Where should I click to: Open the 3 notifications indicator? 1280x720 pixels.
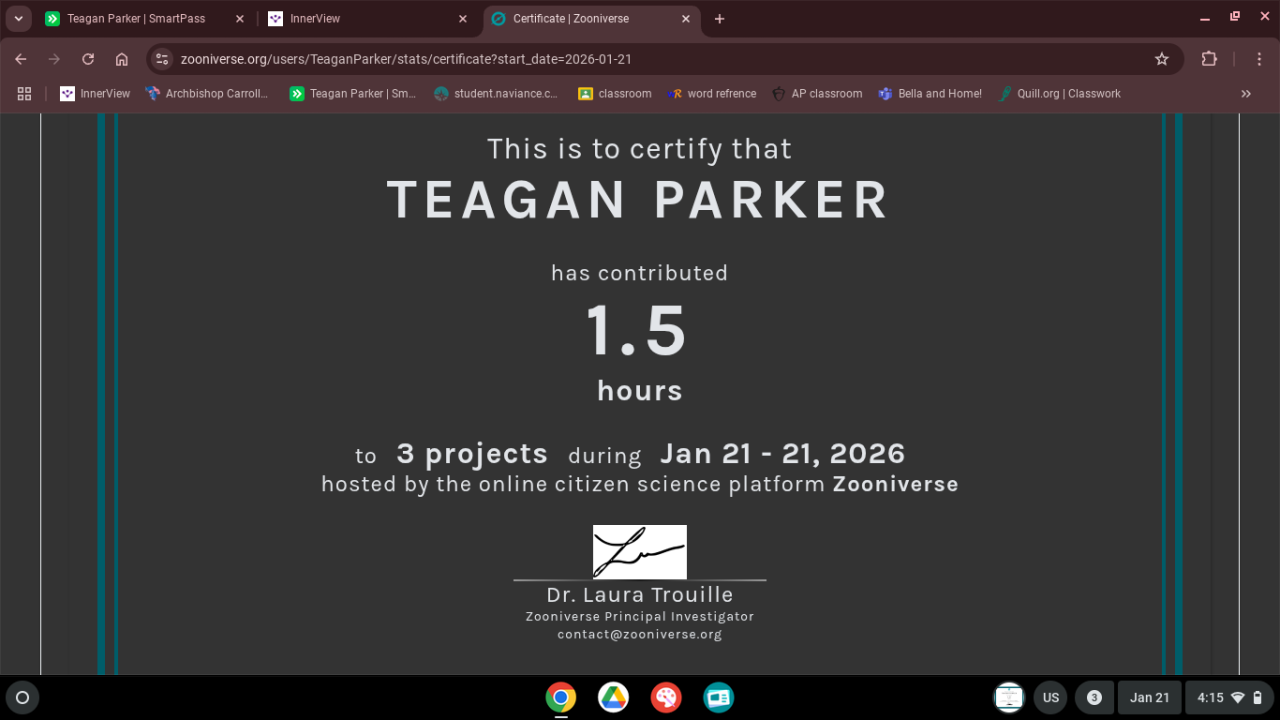coord(1094,697)
